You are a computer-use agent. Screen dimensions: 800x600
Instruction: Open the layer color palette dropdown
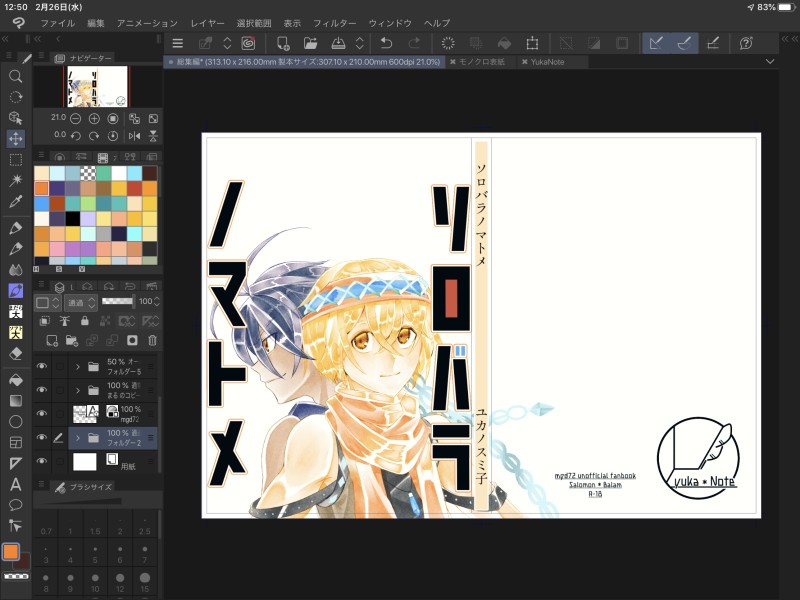[47, 303]
